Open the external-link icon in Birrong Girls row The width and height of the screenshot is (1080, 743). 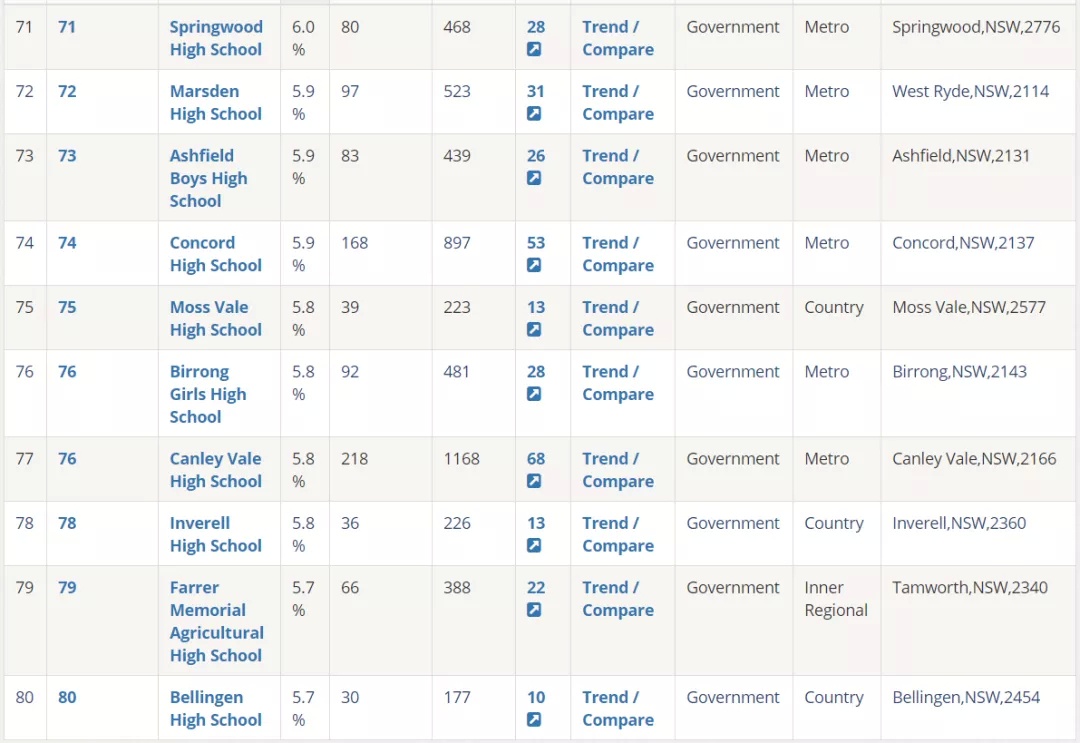click(x=534, y=394)
